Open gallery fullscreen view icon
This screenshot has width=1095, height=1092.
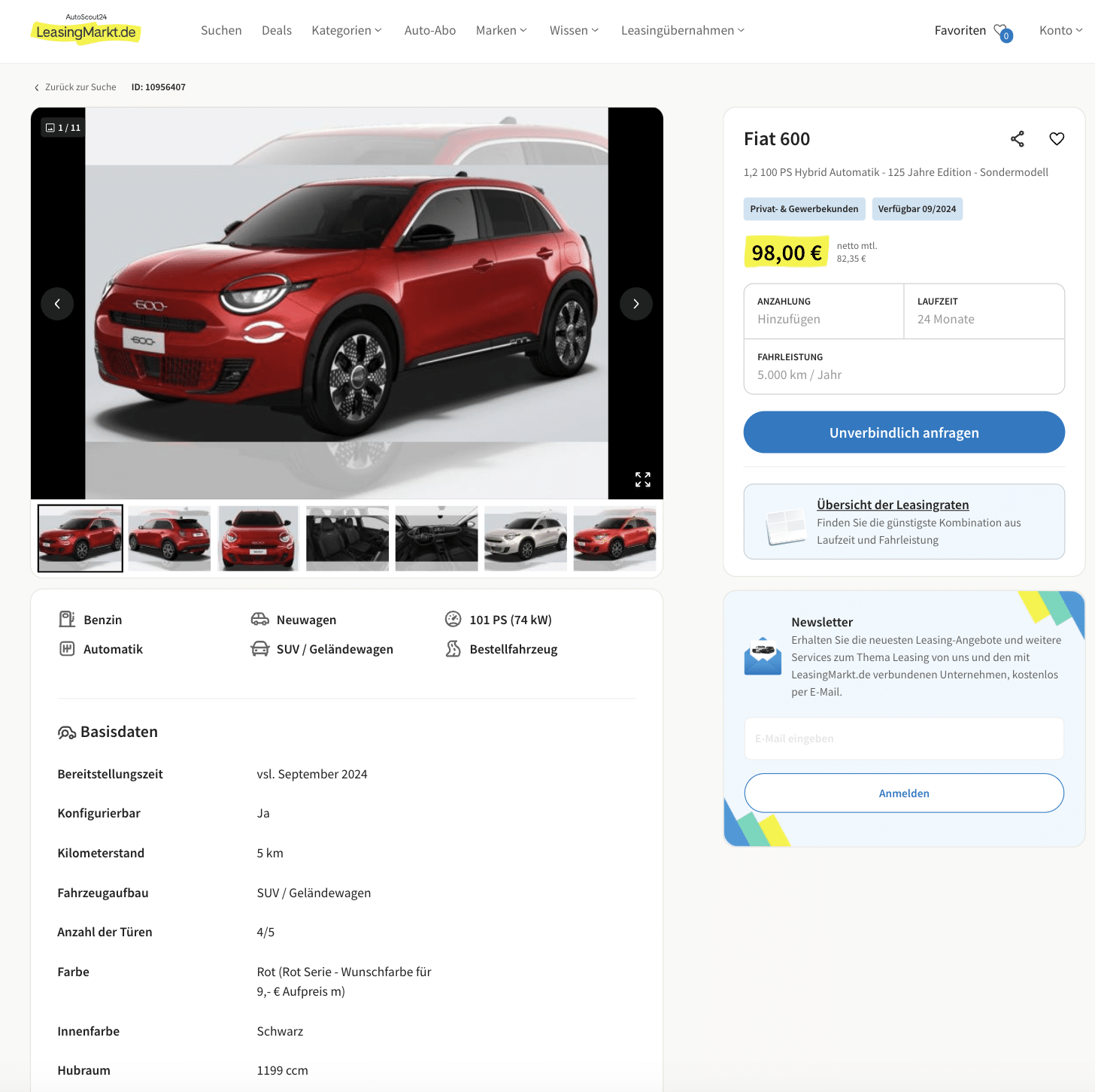(643, 480)
